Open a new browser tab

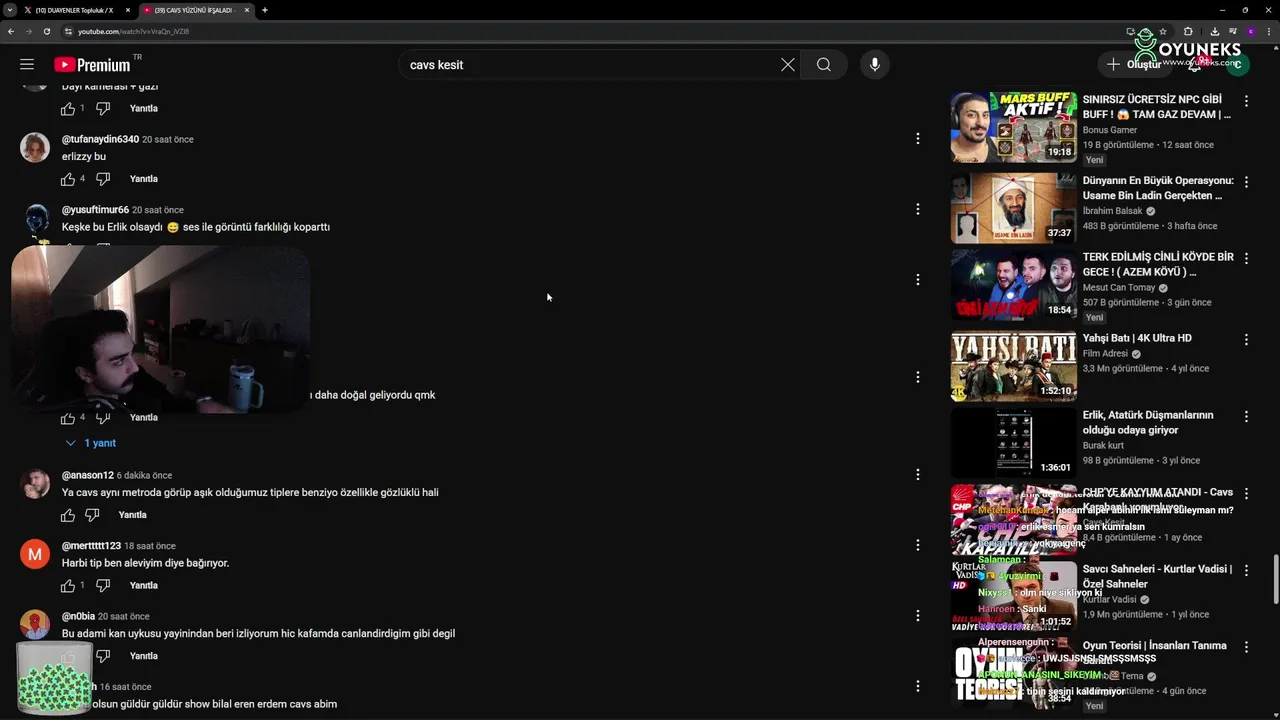click(x=265, y=10)
